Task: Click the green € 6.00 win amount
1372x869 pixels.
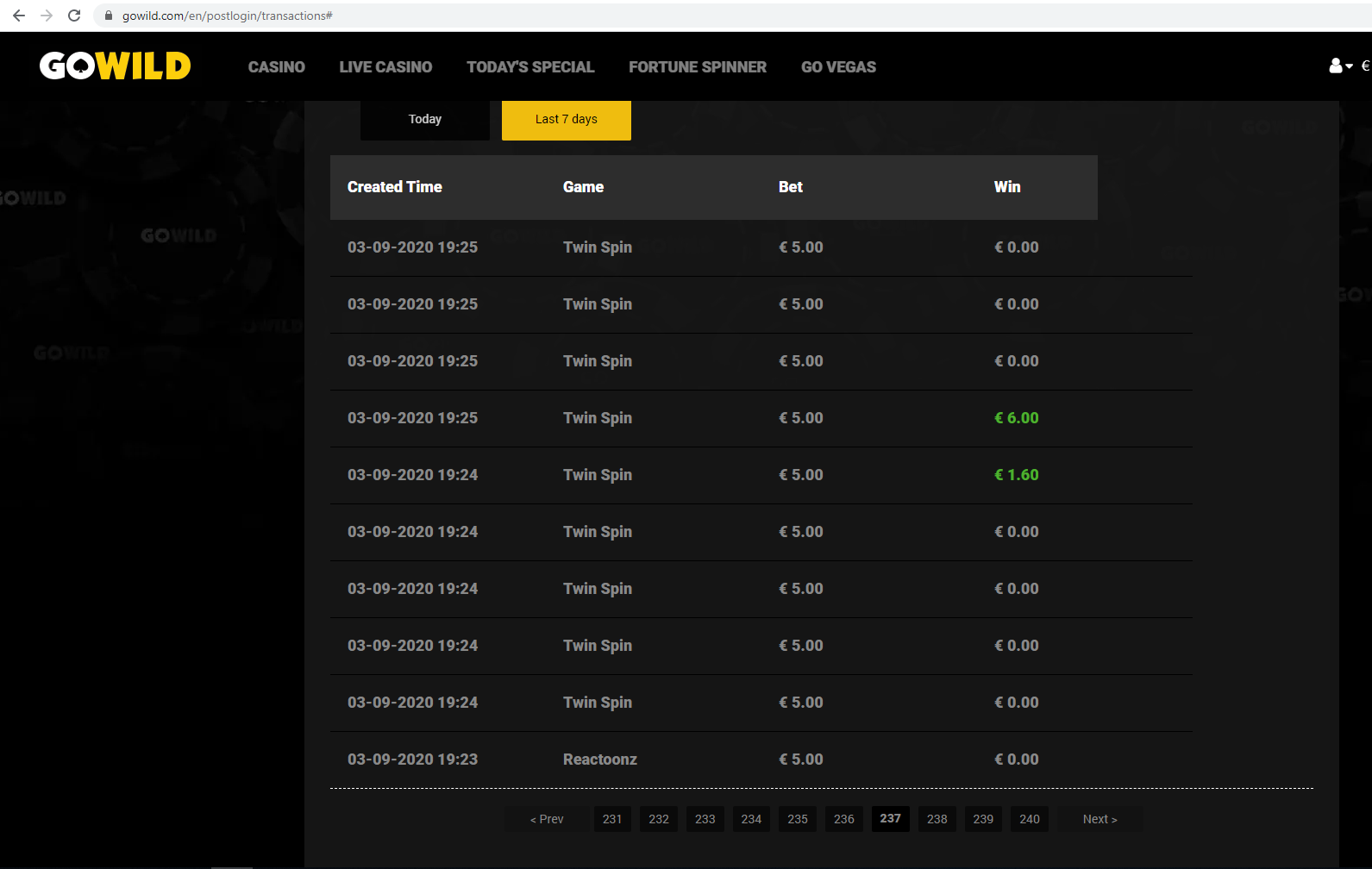Action: (x=1017, y=418)
